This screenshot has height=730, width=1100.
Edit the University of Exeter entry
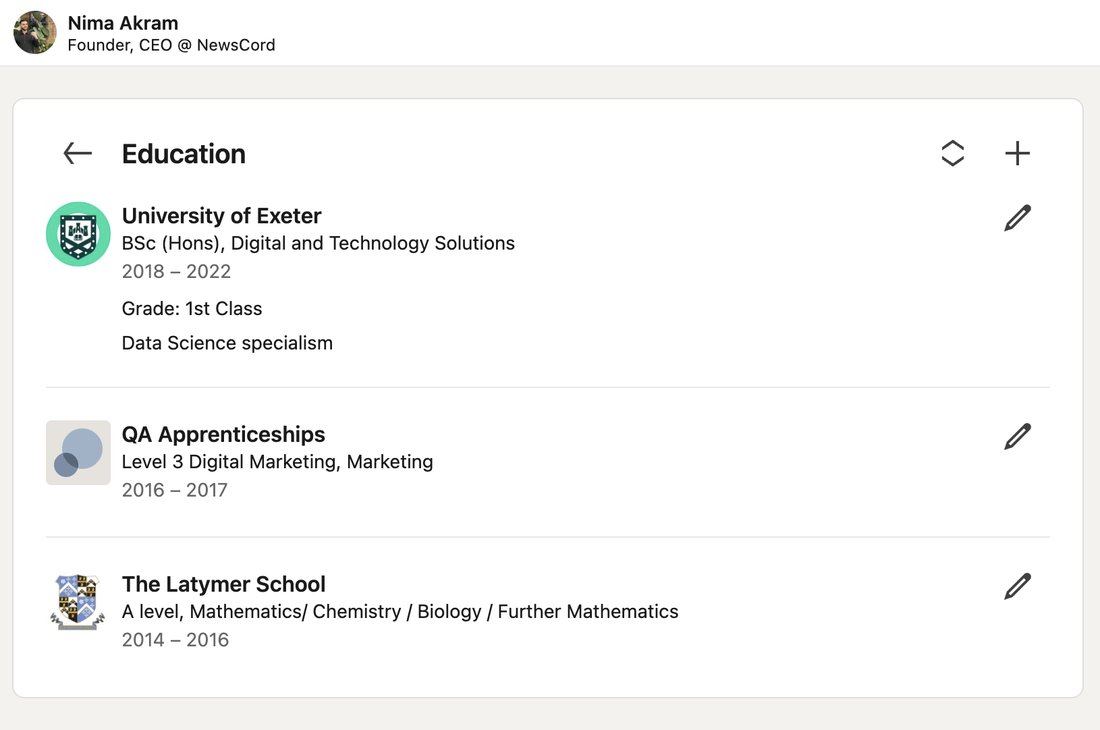[1017, 218]
